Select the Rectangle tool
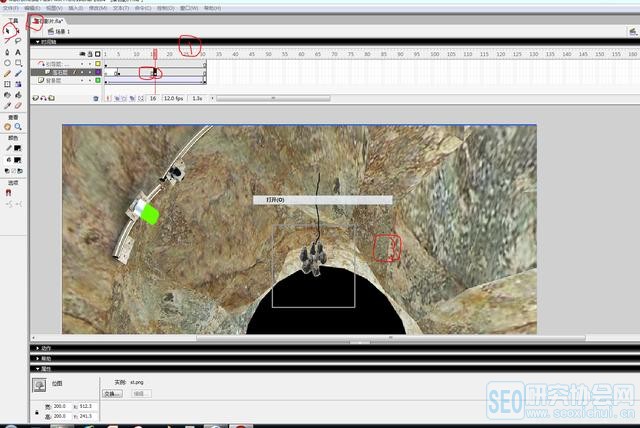This screenshot has height=428, width=640. [x=18, y=63]
